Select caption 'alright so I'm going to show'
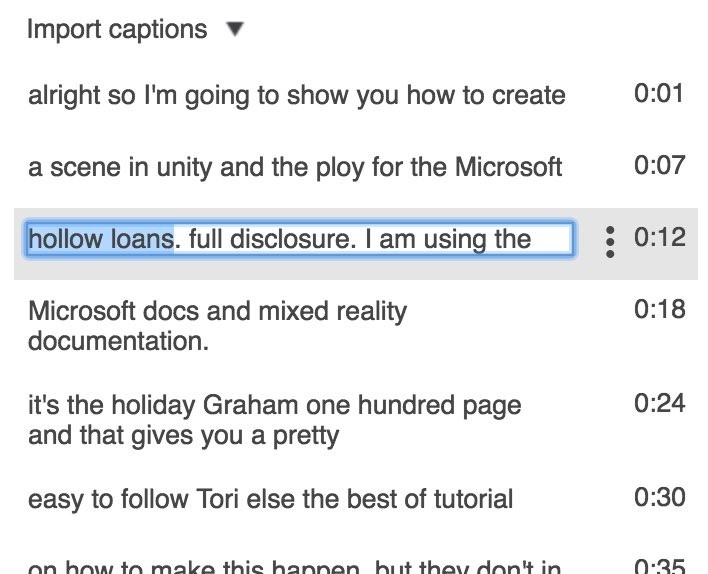The height and width of the screenshot is (574, 708). click(296, 95)
